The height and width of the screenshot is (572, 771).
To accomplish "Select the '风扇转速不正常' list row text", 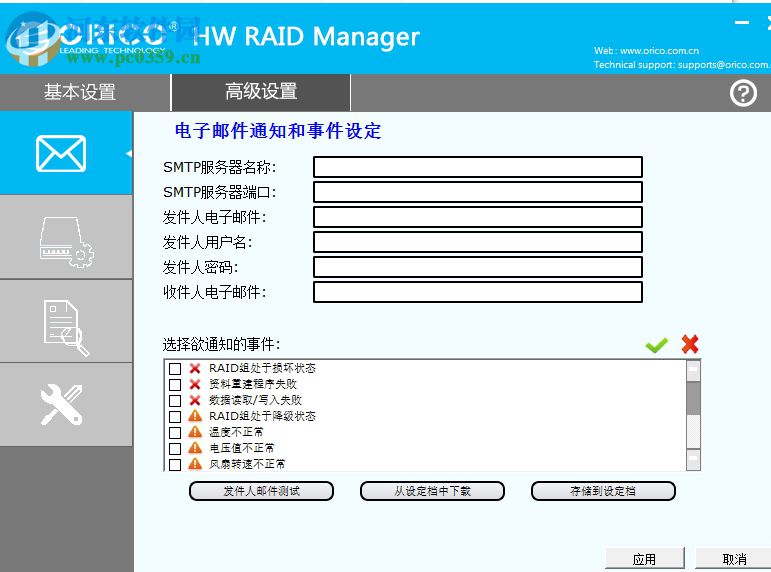I will pyautogui.click(x=247, y=464).
